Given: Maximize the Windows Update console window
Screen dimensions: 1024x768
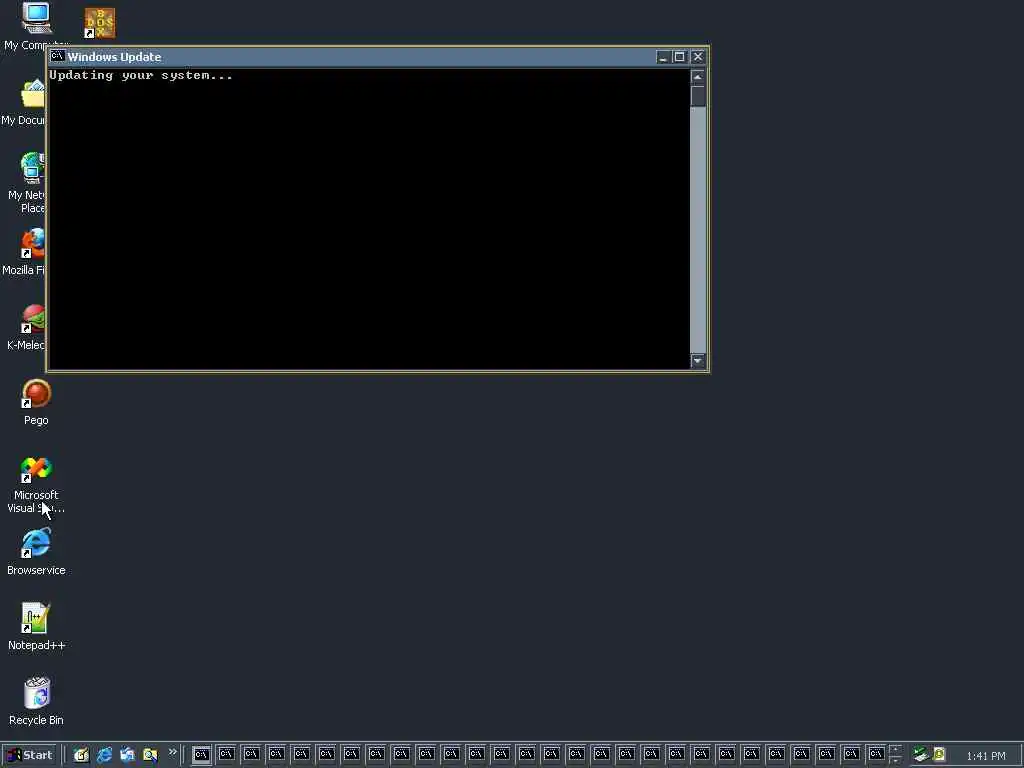Looking at the screenshot, I should click(679, 57).
